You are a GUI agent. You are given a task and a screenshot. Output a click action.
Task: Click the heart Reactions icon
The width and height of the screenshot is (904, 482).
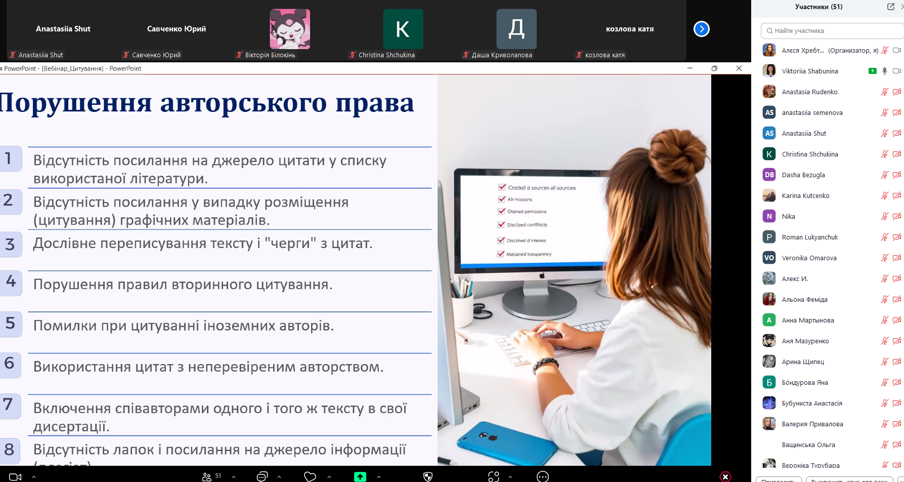[x=310, y=477]
